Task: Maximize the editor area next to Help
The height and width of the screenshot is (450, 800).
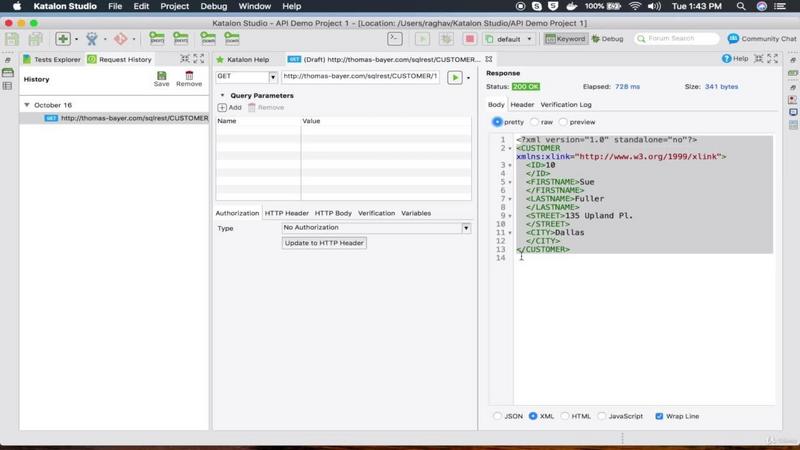Action: pos(772,59)
